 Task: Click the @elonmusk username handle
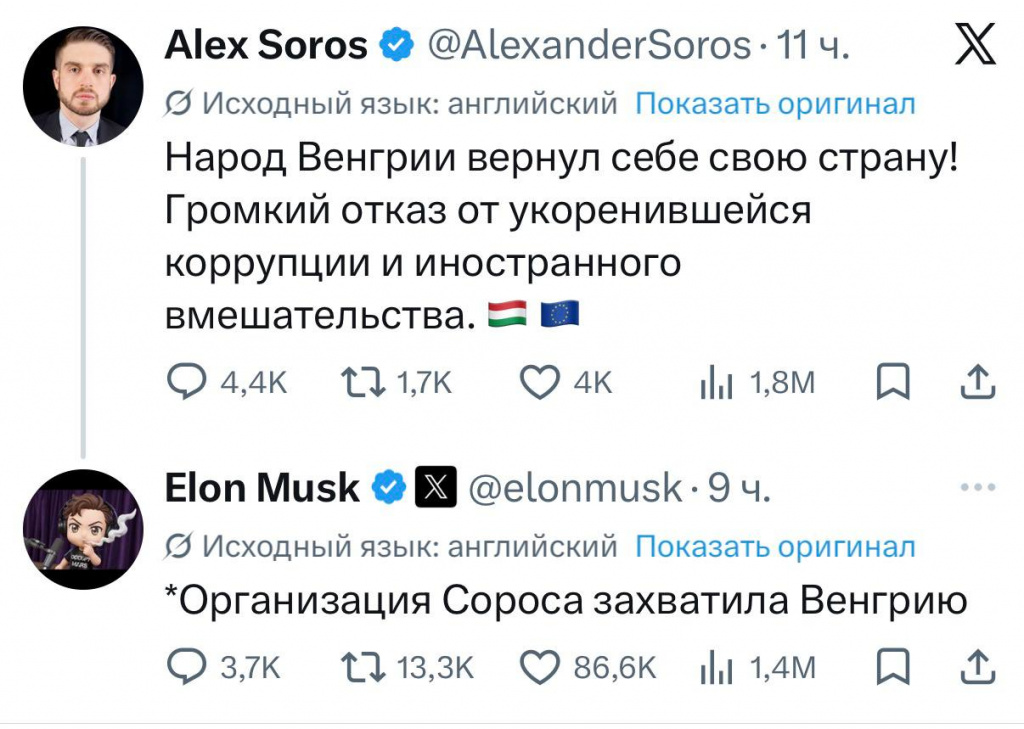(573, 487)
